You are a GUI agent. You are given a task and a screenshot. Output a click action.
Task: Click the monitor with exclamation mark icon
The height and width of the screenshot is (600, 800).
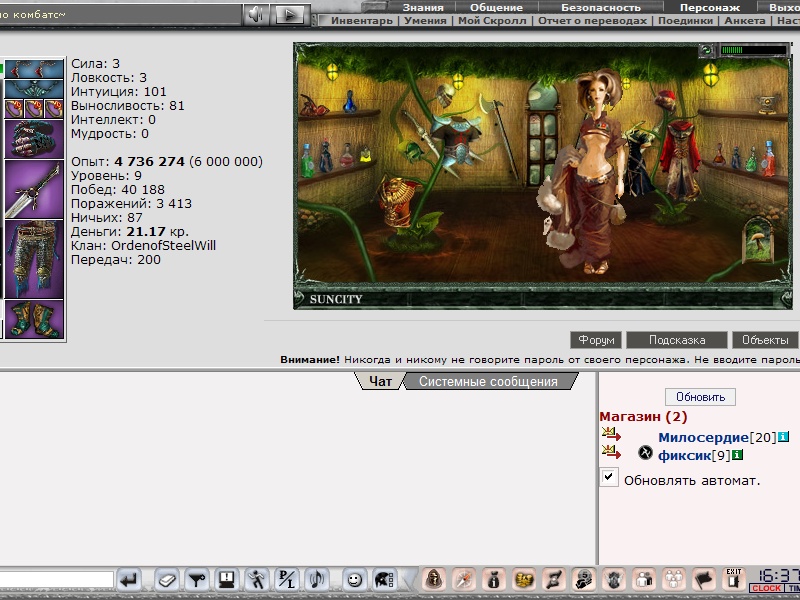(x=227, y=580)
